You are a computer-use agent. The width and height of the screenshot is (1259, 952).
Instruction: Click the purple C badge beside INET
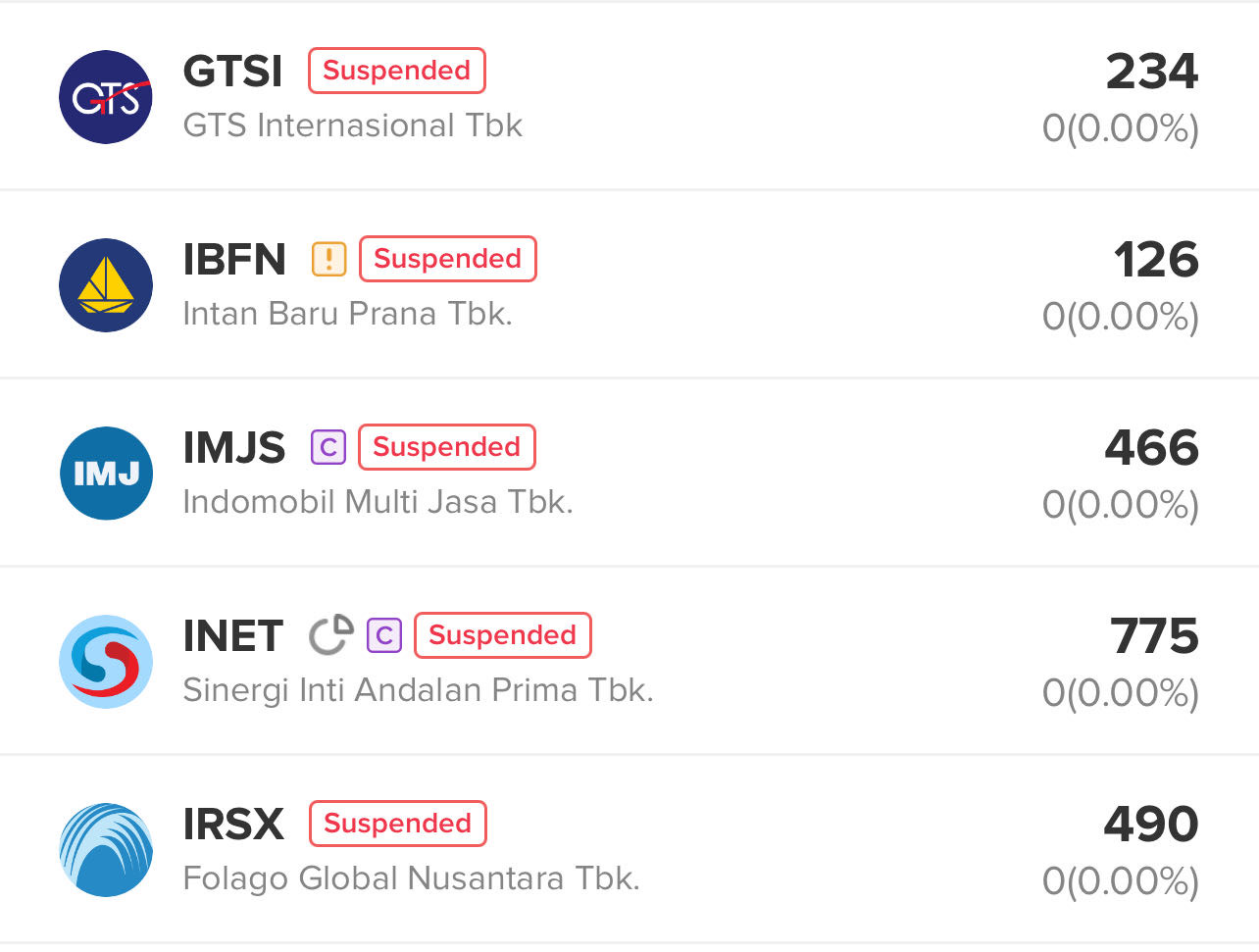pyautogui.click(x=384, y=635)
